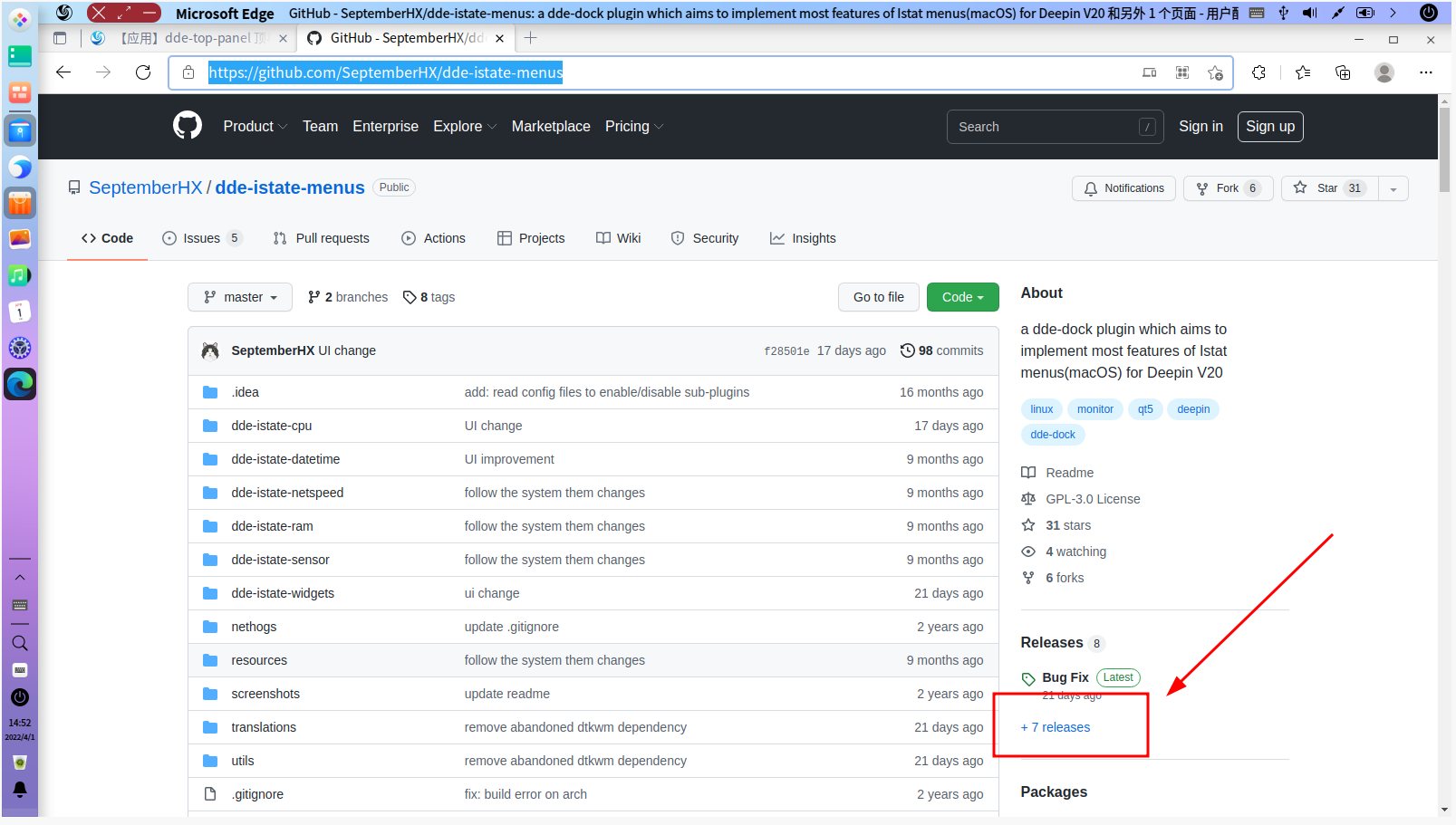Click Go to file button
Viewport: 1456px width, 825px height.
point(879,297)
